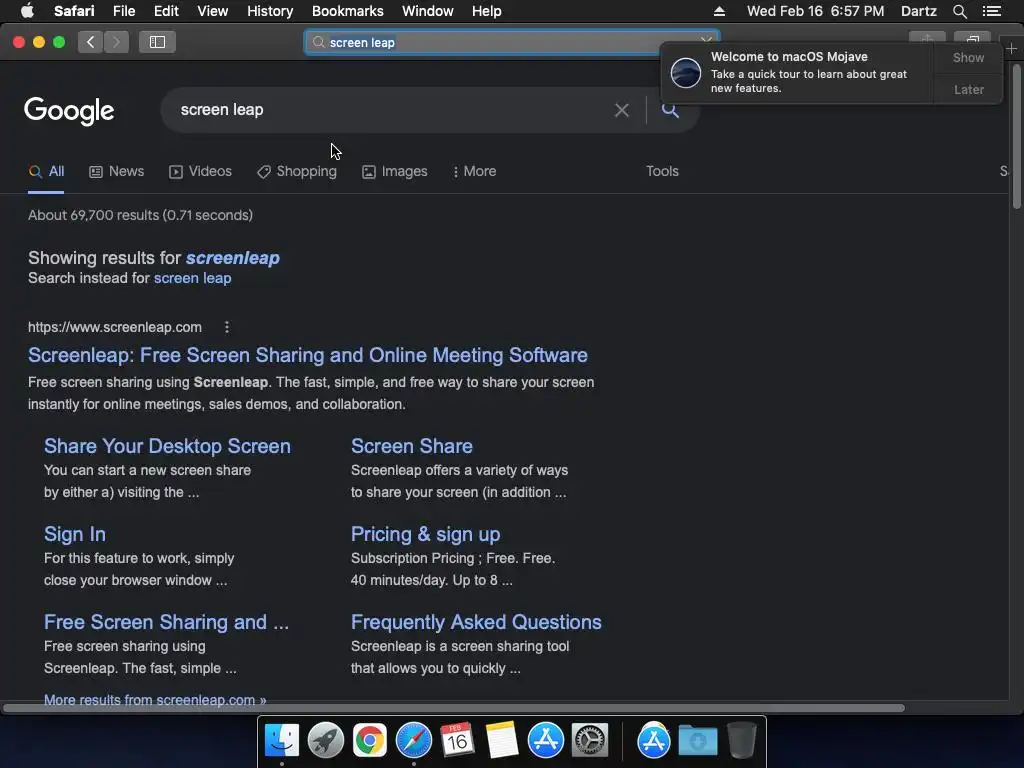Submit the search with the magnifier icon
This screenshot has width=1024, height=768.
pyautogui.click(x=670, y=110)
